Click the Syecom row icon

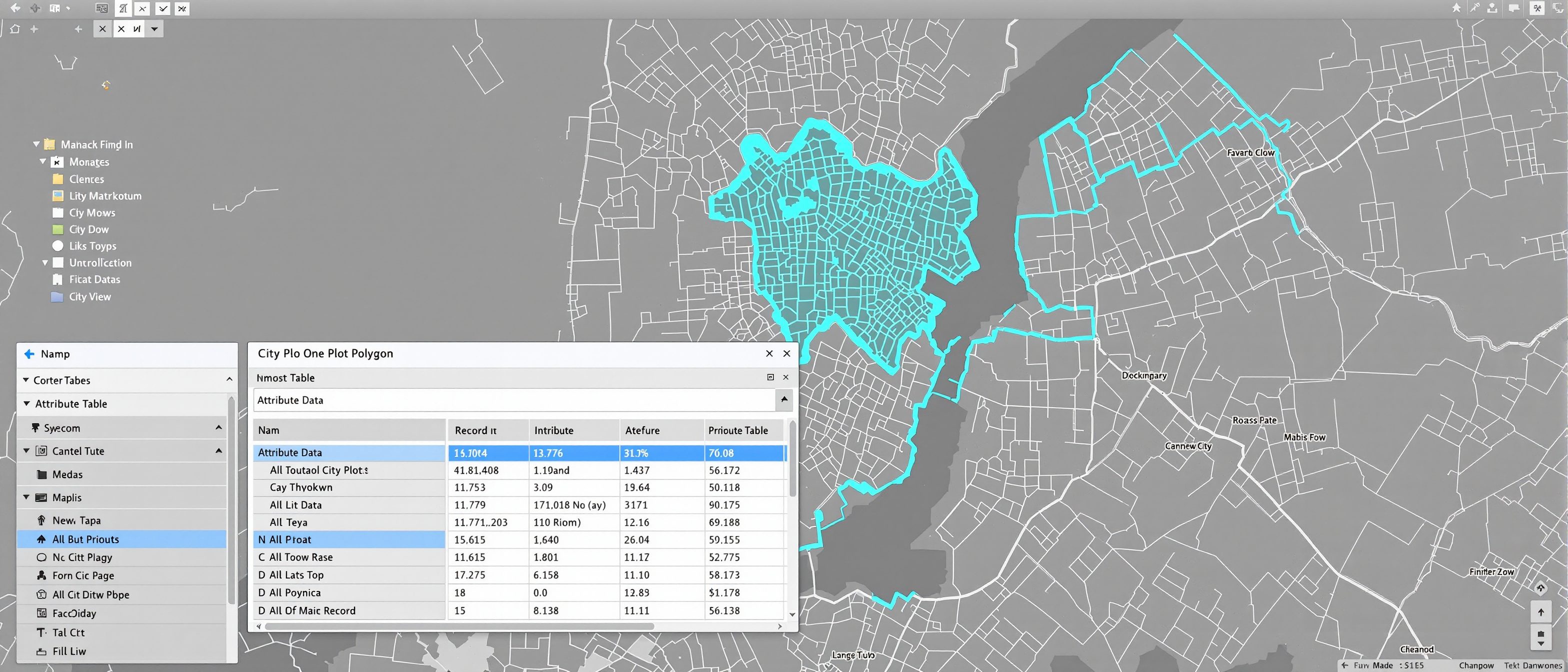[35, 428]
